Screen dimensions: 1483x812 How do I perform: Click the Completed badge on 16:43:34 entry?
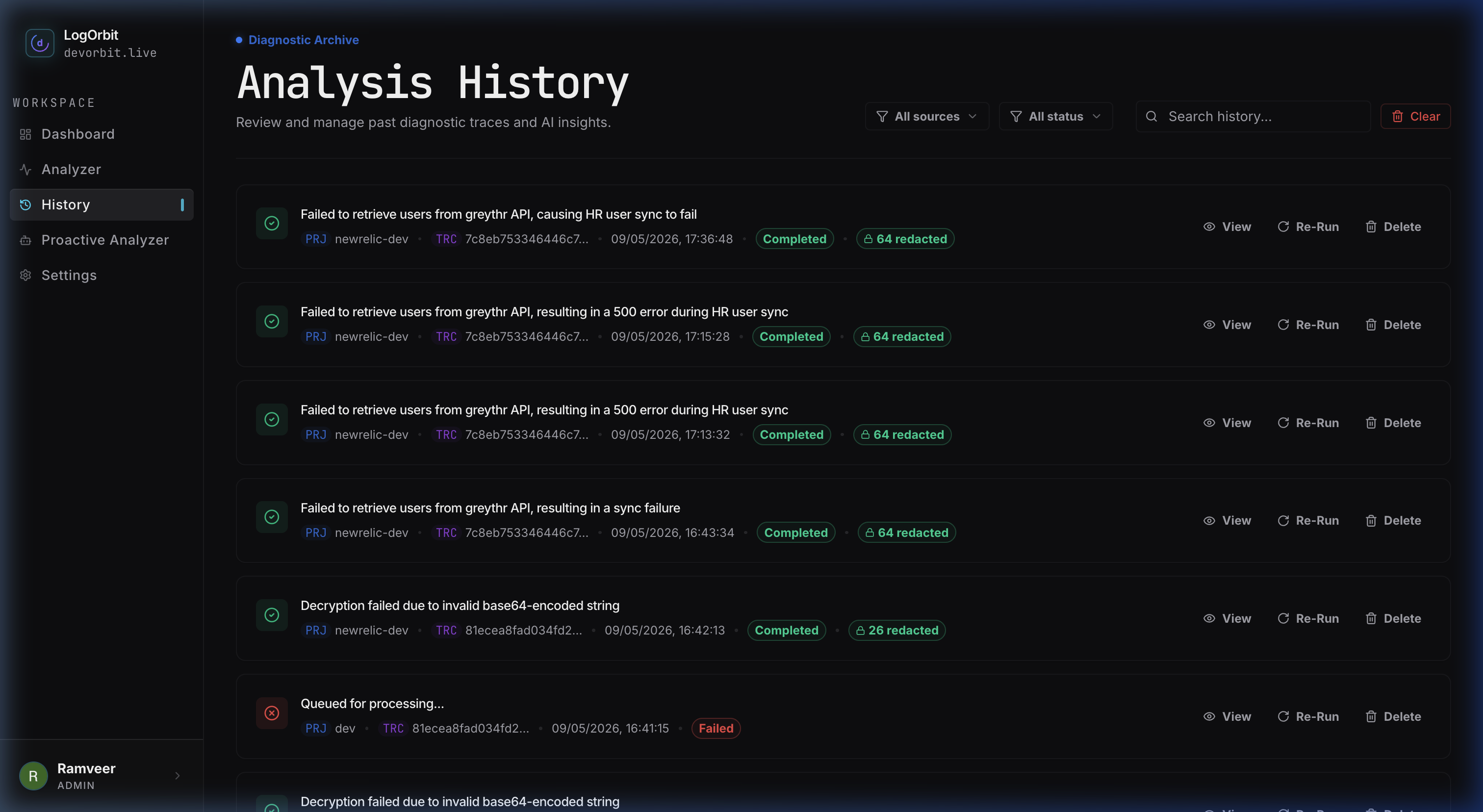click(795, 533)
